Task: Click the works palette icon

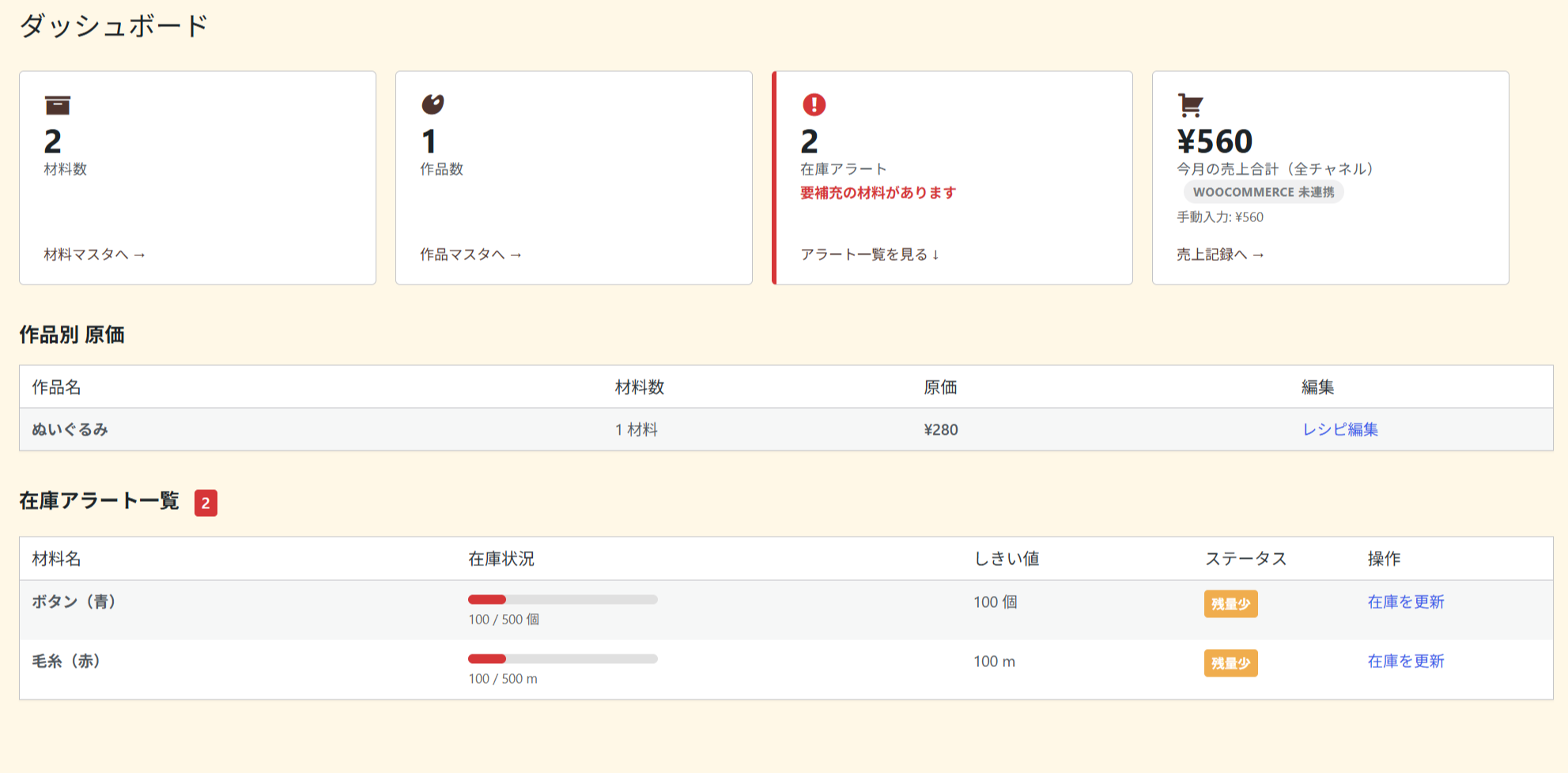Action: point(433,104)
